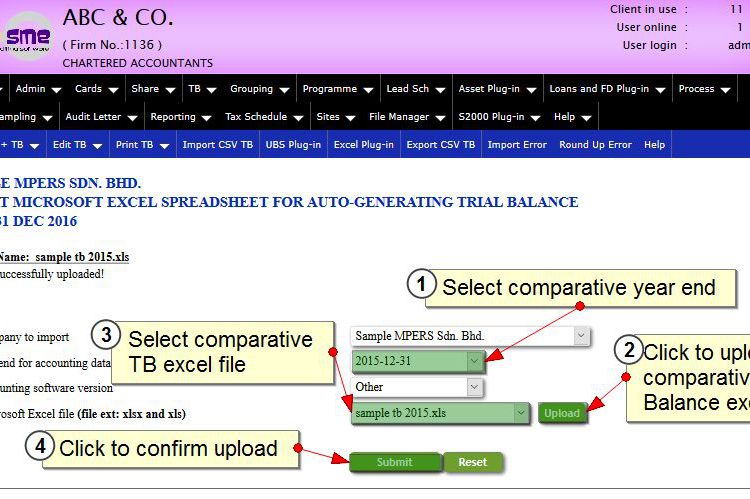Open the File Manager menu
750x499 pixels.
pyautogui.click(x=407, y=117)
